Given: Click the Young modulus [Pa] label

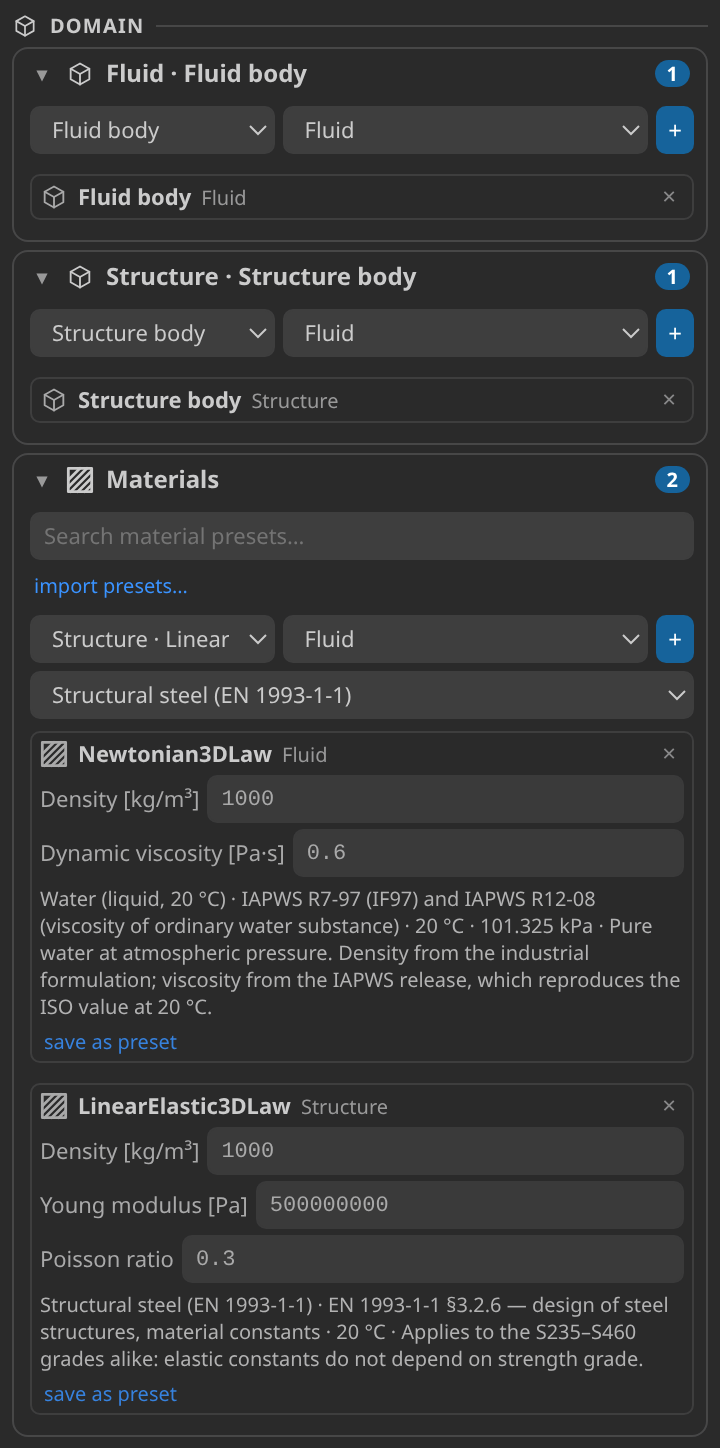Looking at the screenshot, I should pos(144,1205).
